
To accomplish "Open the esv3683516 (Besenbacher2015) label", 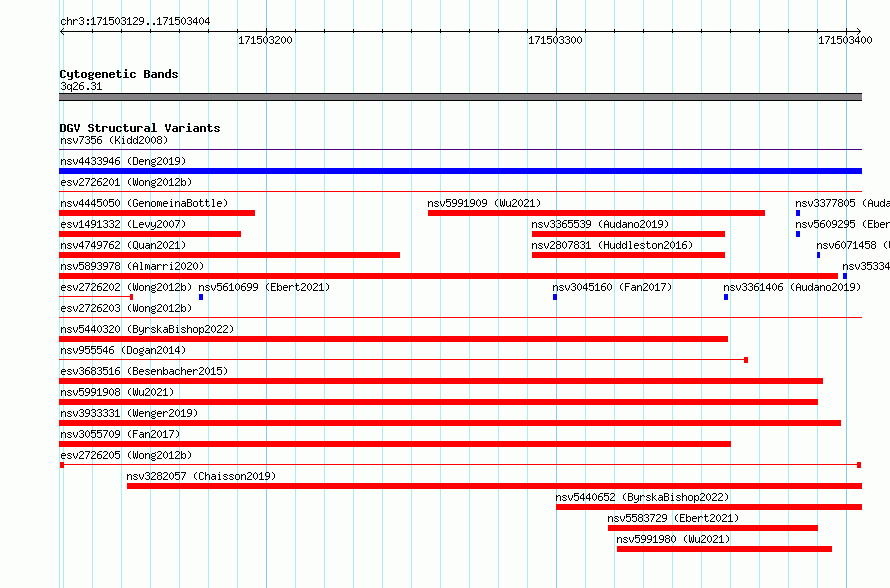I will [x=144, y=371].
